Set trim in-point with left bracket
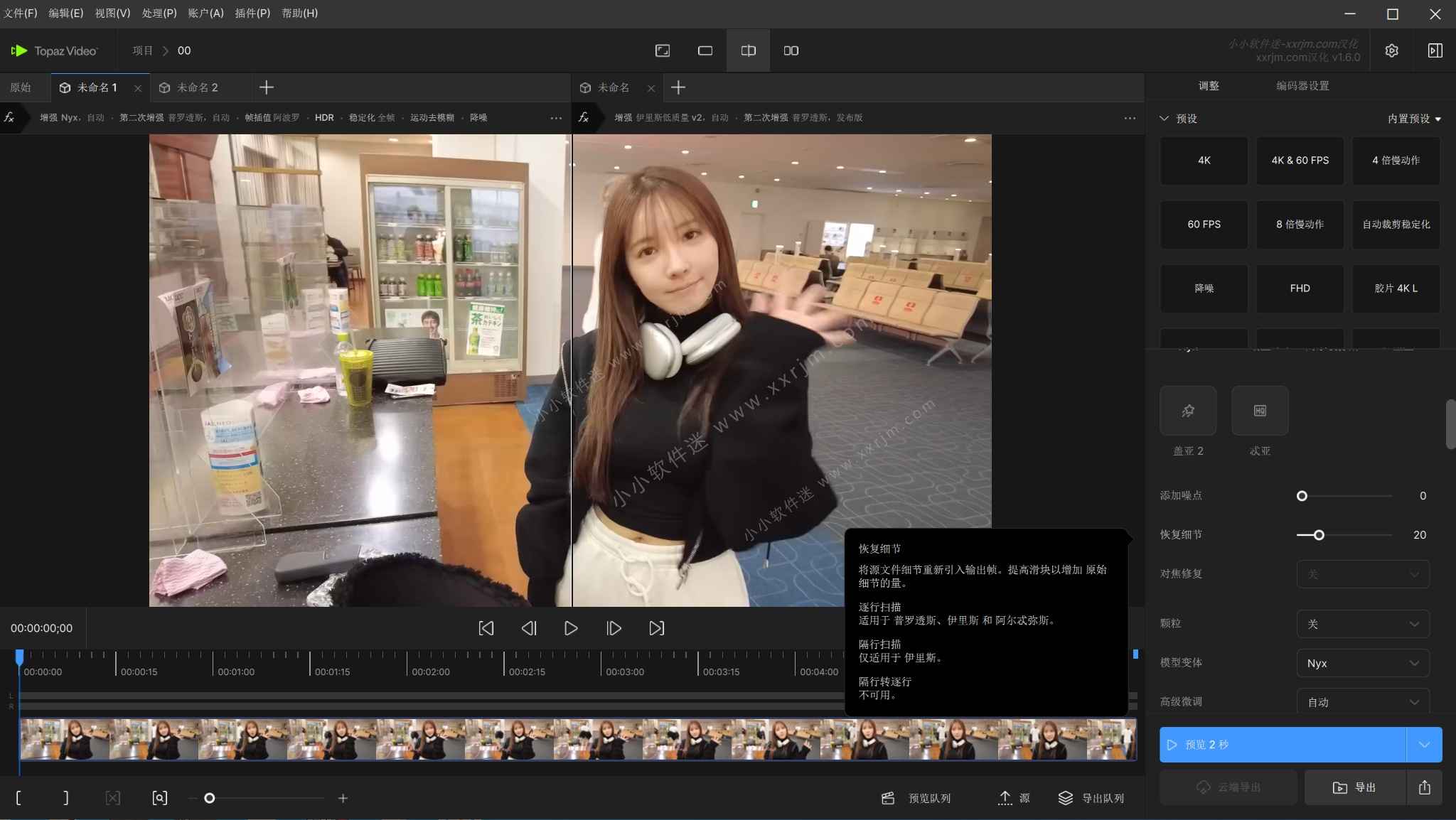This screenshot has height=820, width=1456. click(x=18, y=798)
